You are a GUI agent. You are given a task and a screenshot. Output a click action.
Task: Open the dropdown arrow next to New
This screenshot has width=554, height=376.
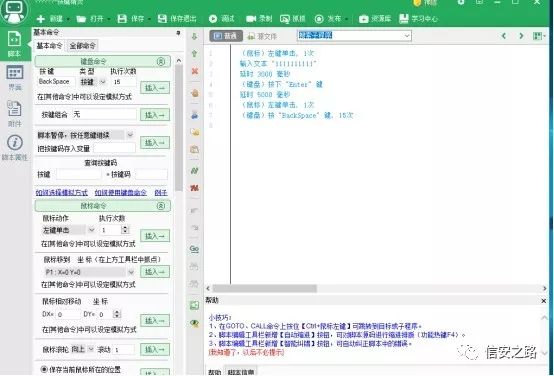[x=68, y=19]
